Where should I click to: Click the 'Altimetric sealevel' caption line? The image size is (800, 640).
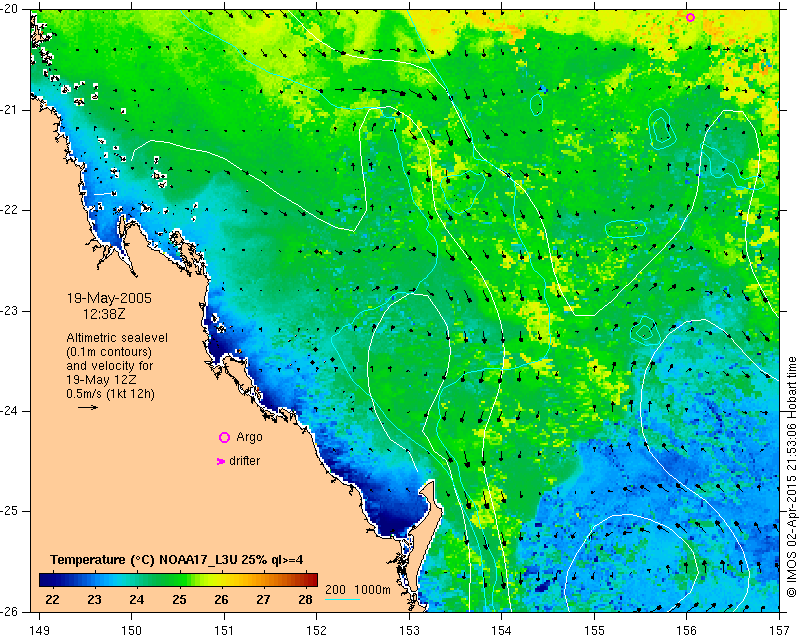click(x=117, y=338)
